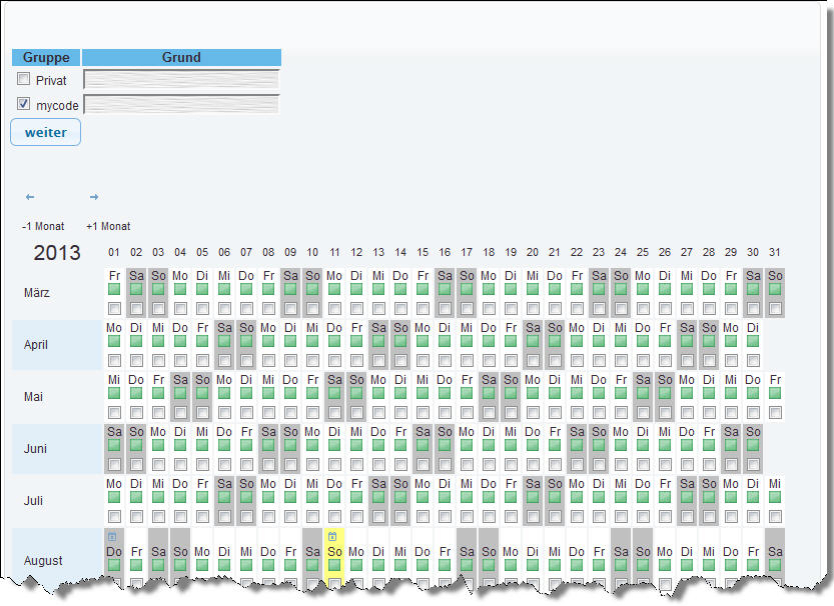Click green status square for Juni 01
Image resolution: width=834 pixels, height=606 pixels.
pyautogui.click(x=114, y=445)
